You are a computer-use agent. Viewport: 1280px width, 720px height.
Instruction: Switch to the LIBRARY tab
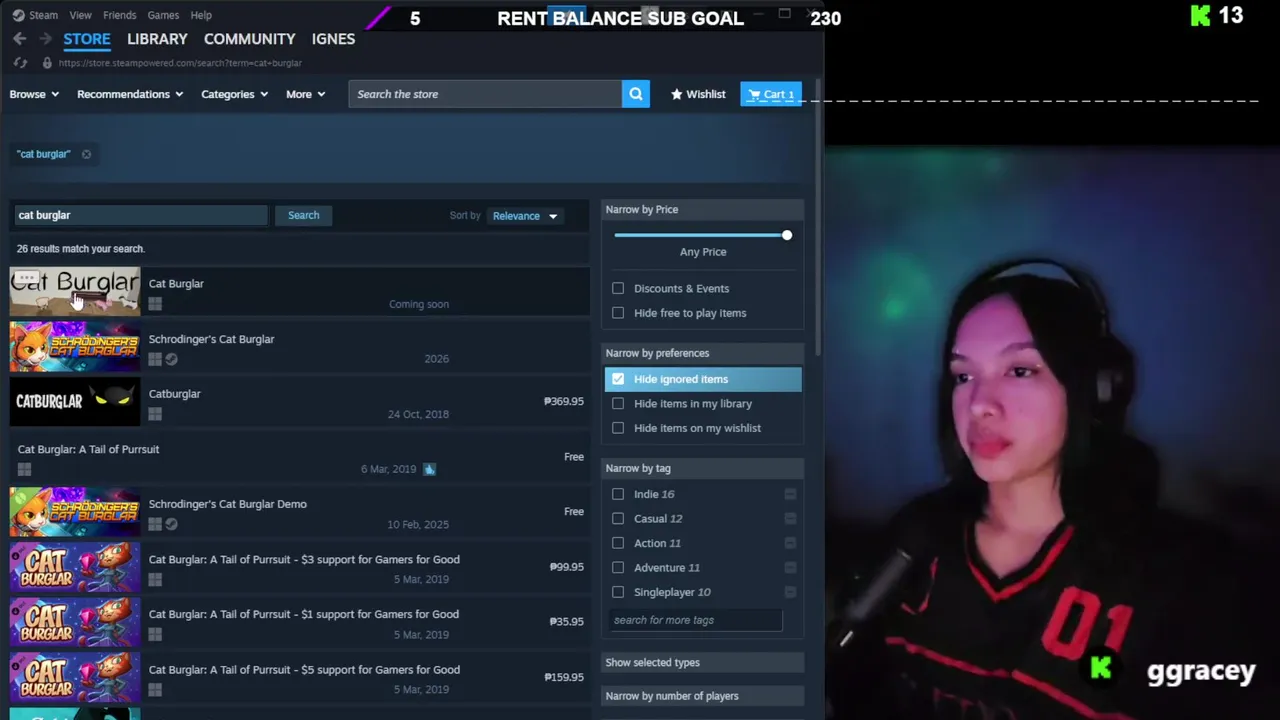coord(157,39)
